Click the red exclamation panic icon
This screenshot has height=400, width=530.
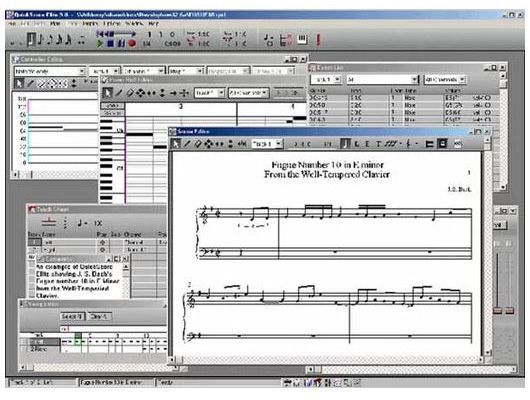coord(318,40)
